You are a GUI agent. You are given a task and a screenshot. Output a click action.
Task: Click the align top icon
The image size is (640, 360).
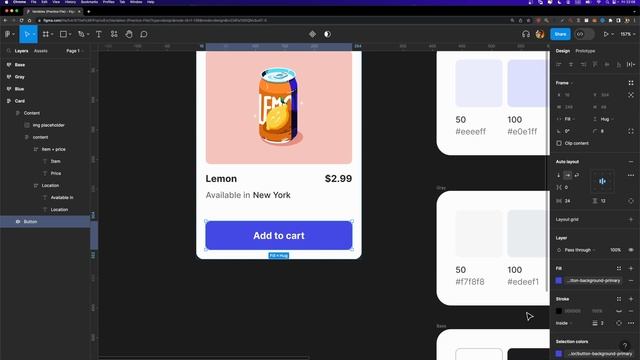point(595,64)
